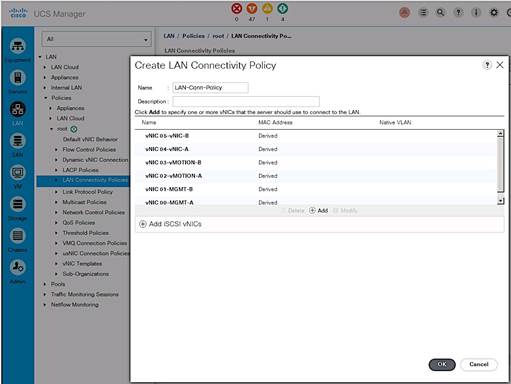The height and width of the screenshot is (384, 511).
Task: Expand the Netflow Monitoring node
Action: pos(45,305)
